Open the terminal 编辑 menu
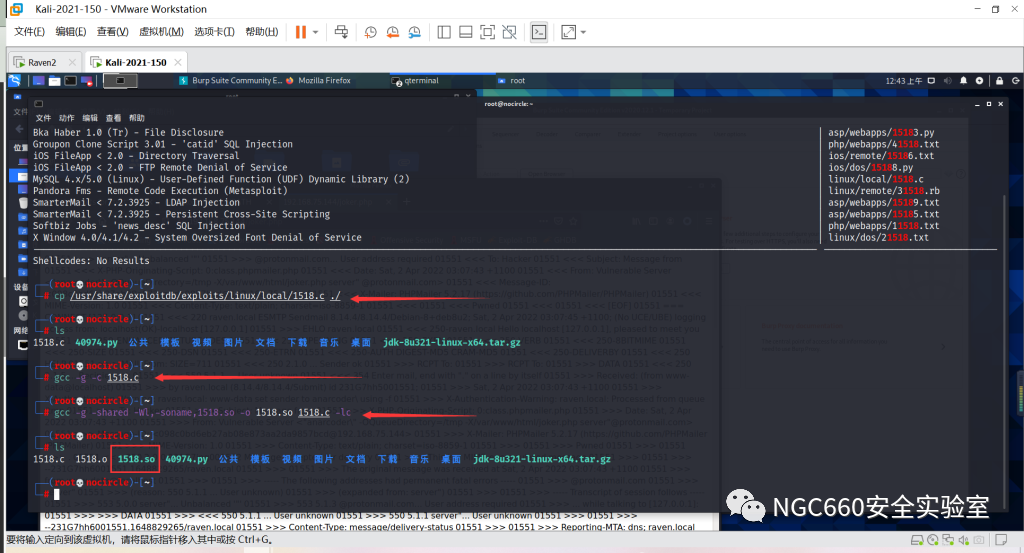This screenshot has height=553, width=1024. click(x=90, y=118)
